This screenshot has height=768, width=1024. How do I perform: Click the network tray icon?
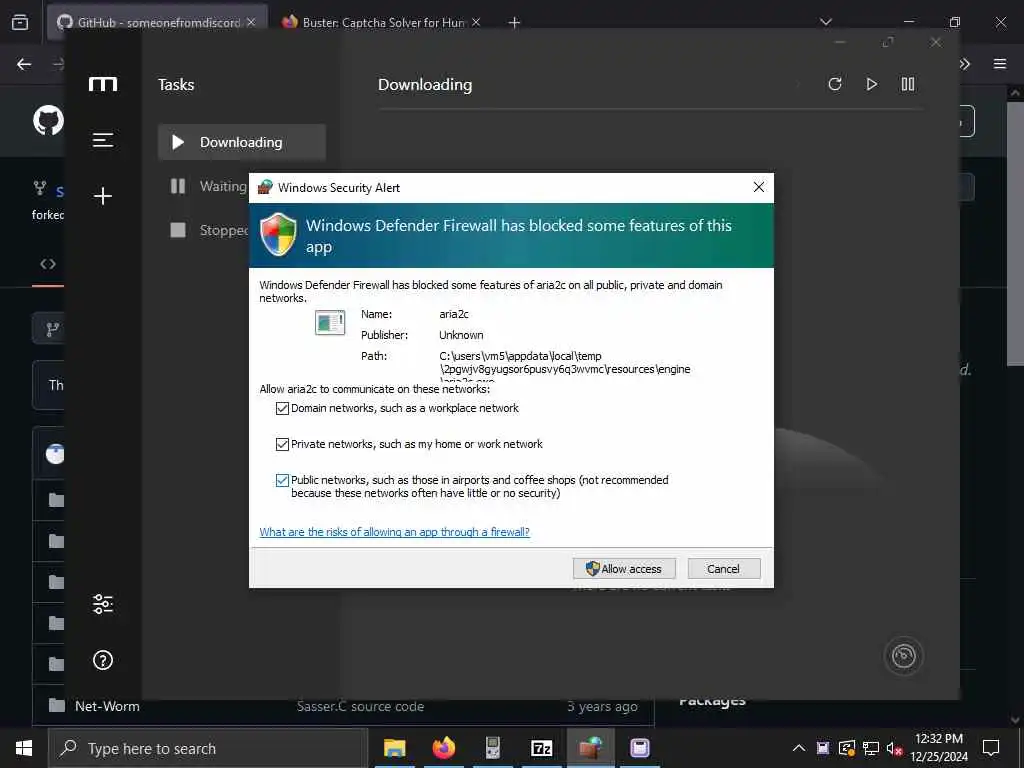click(871, 748)
